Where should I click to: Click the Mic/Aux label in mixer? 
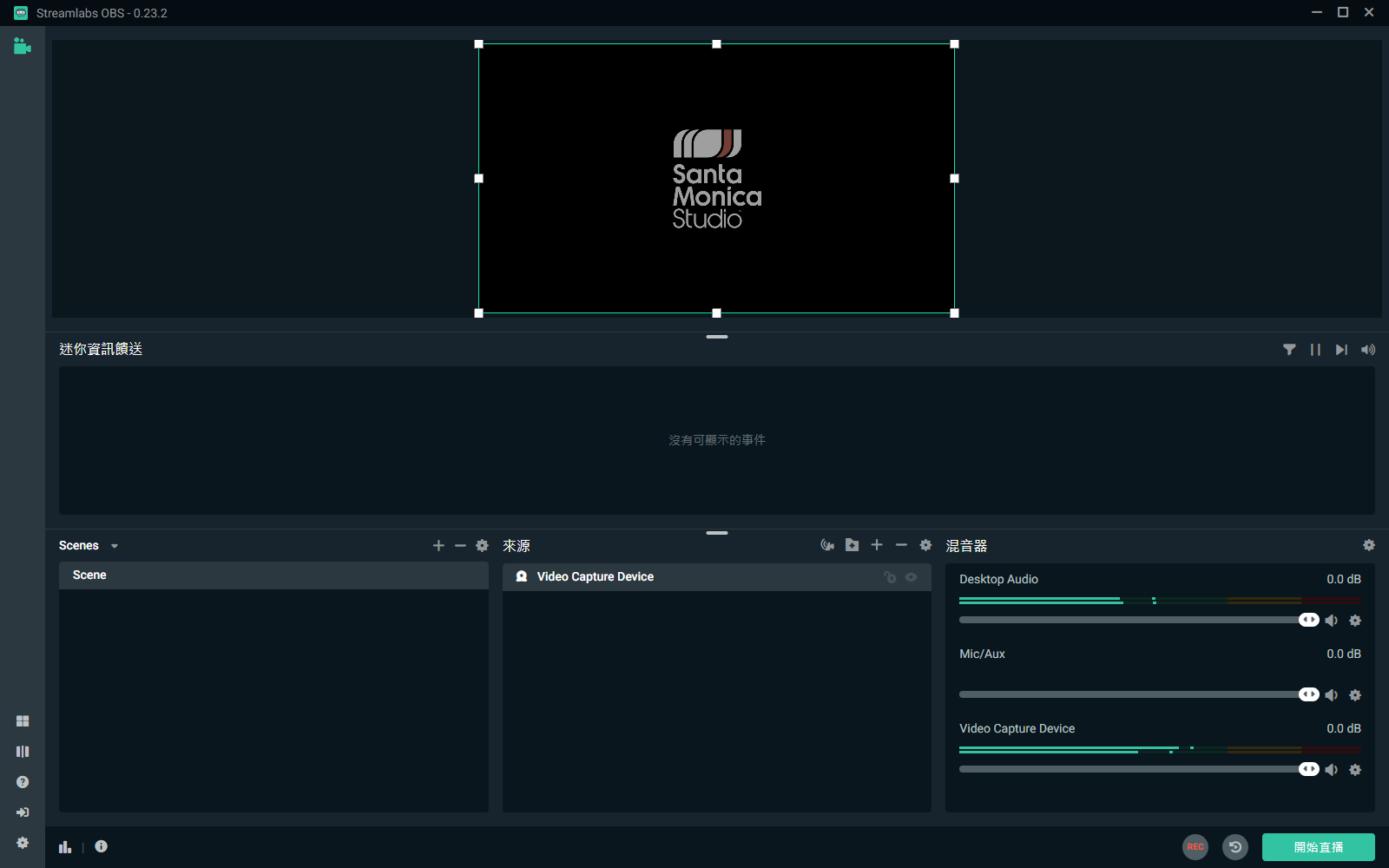tap(982, 654)
